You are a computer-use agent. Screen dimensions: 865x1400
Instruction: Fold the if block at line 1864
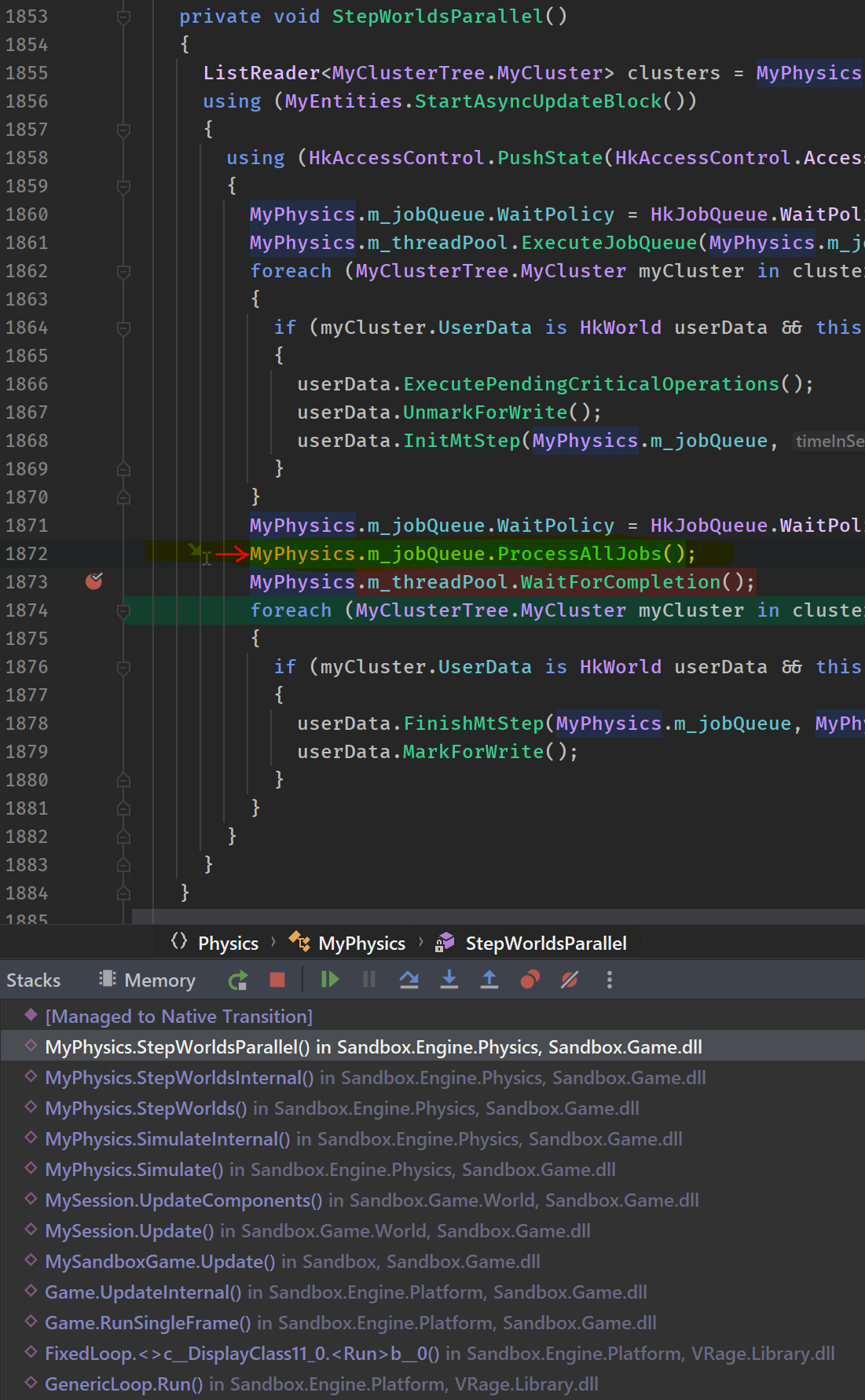click(123, 328)
